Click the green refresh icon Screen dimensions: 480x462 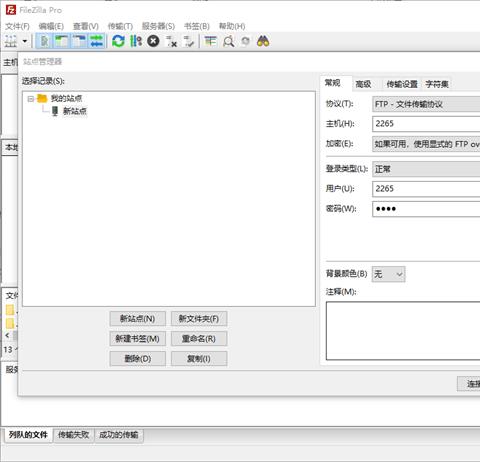(118, 41)
